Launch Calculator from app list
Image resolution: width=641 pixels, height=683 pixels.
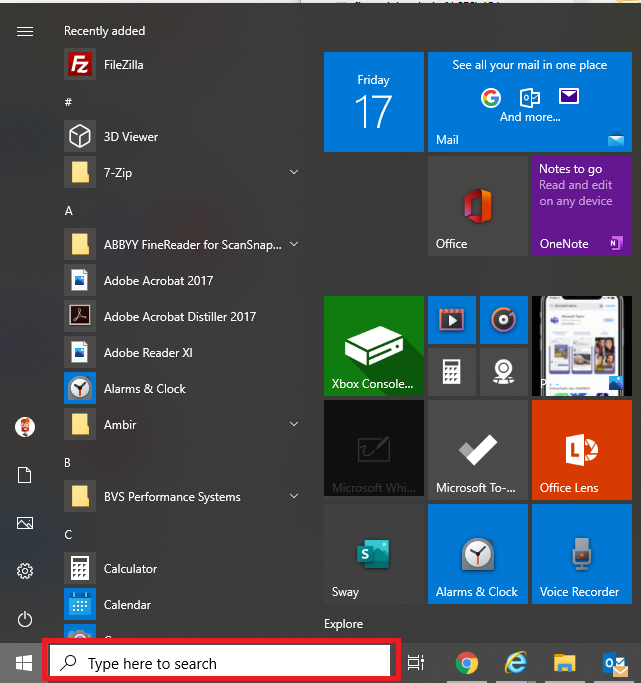coord(183,568)
